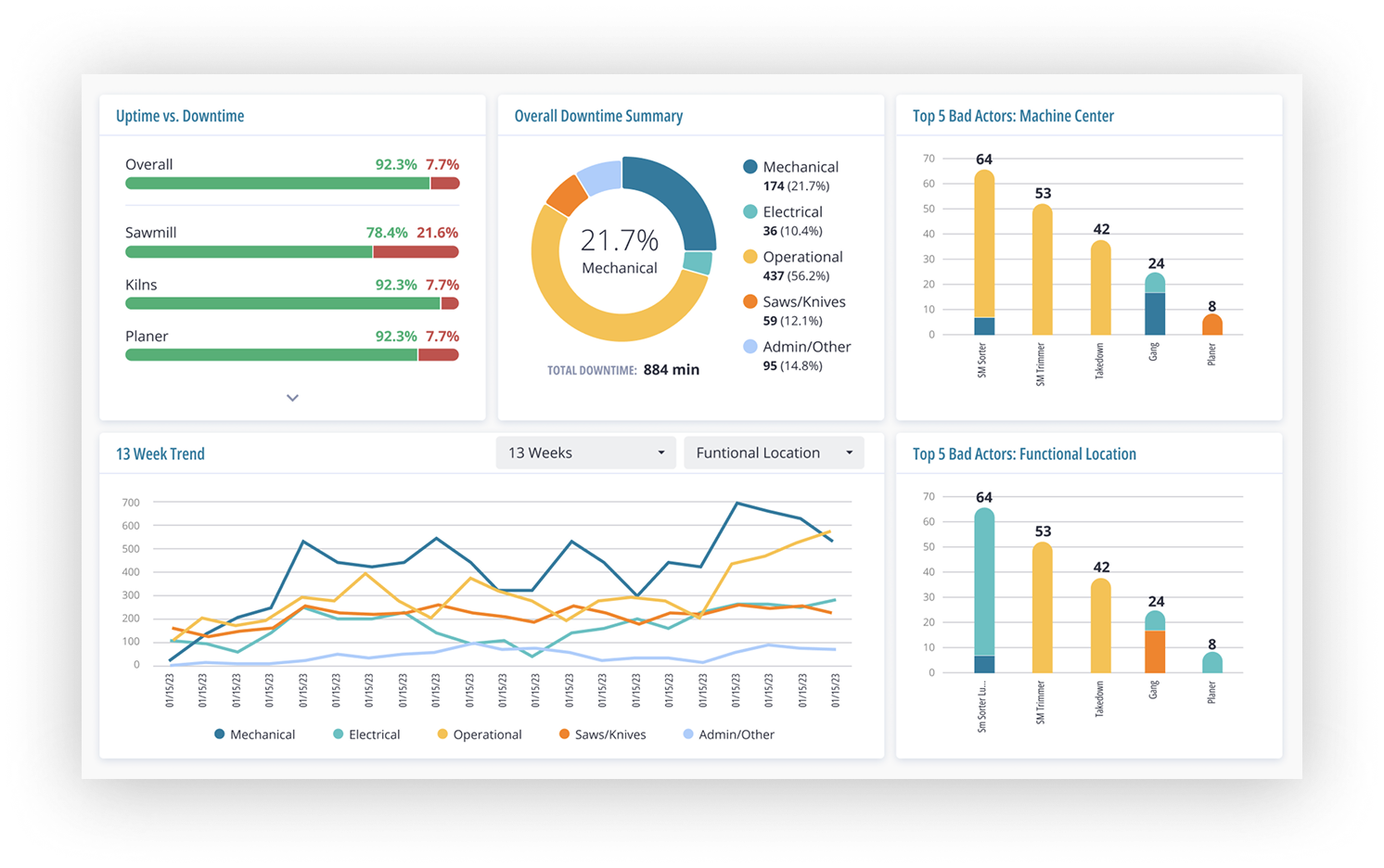This screenshot has width=1384, height=868.
Task: Click the Uptime vs. Downtime panel title
Action: [180, 116]
